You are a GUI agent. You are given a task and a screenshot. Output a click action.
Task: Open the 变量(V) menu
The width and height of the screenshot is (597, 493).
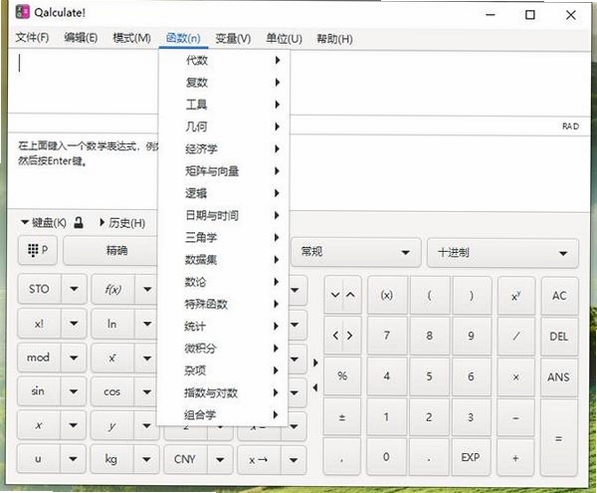click(233, 38)
